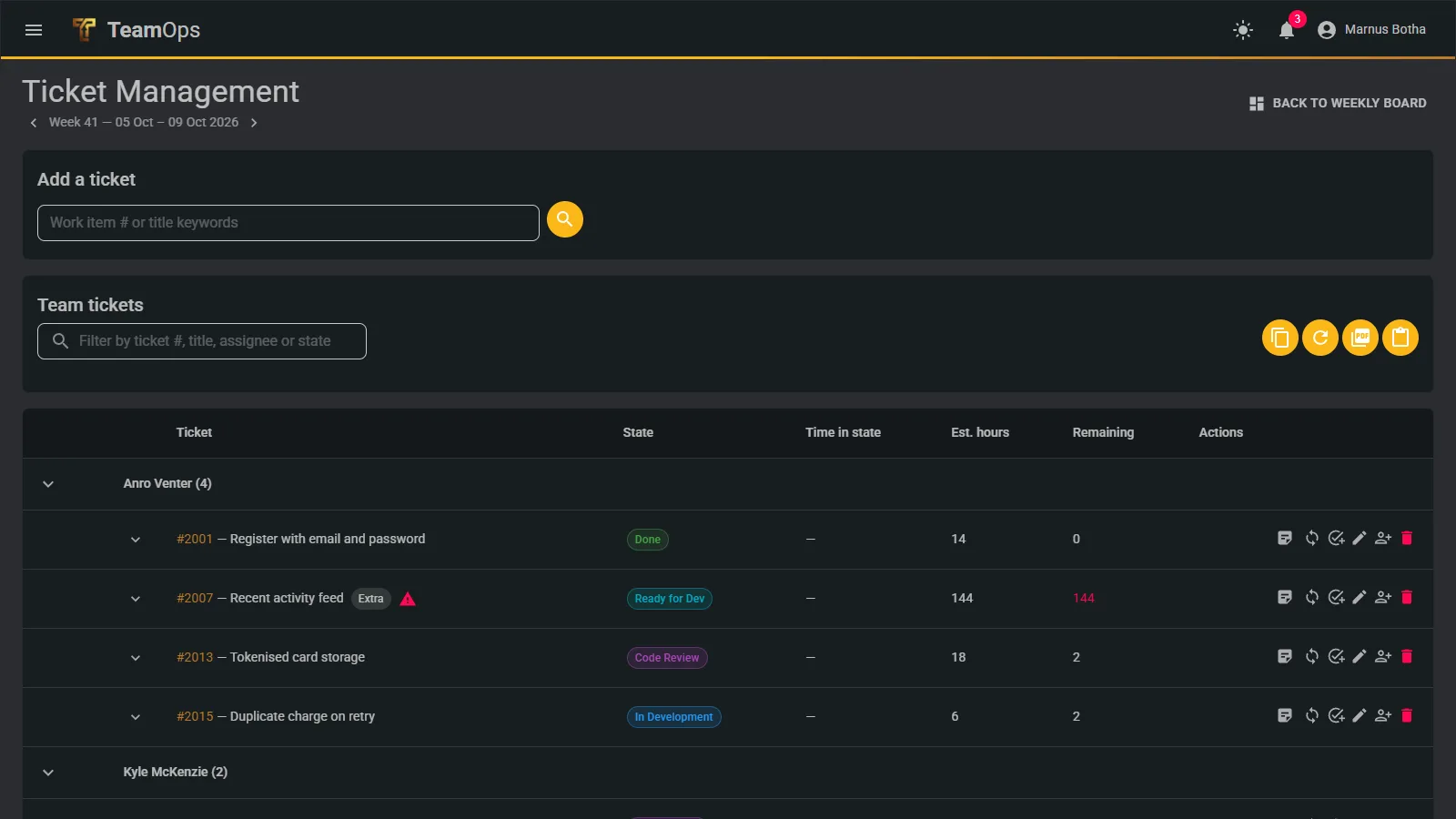This screenshot has width=1456, height=819.
Task: Click the yellow clipboard paste button
Action: coord(1400,338)
